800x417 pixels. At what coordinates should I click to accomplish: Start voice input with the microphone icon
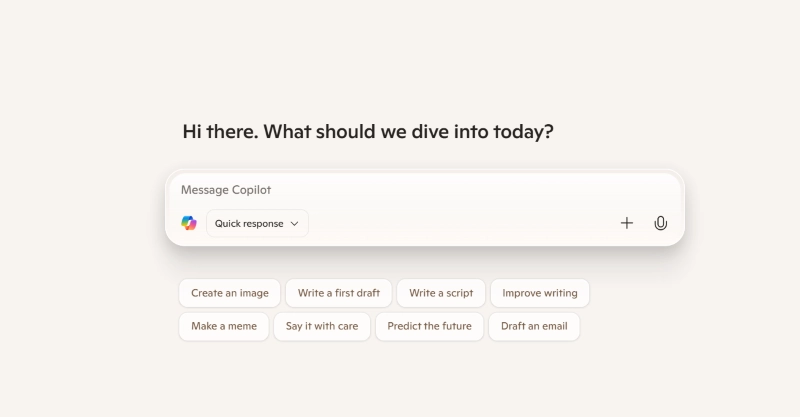(660, 223)
